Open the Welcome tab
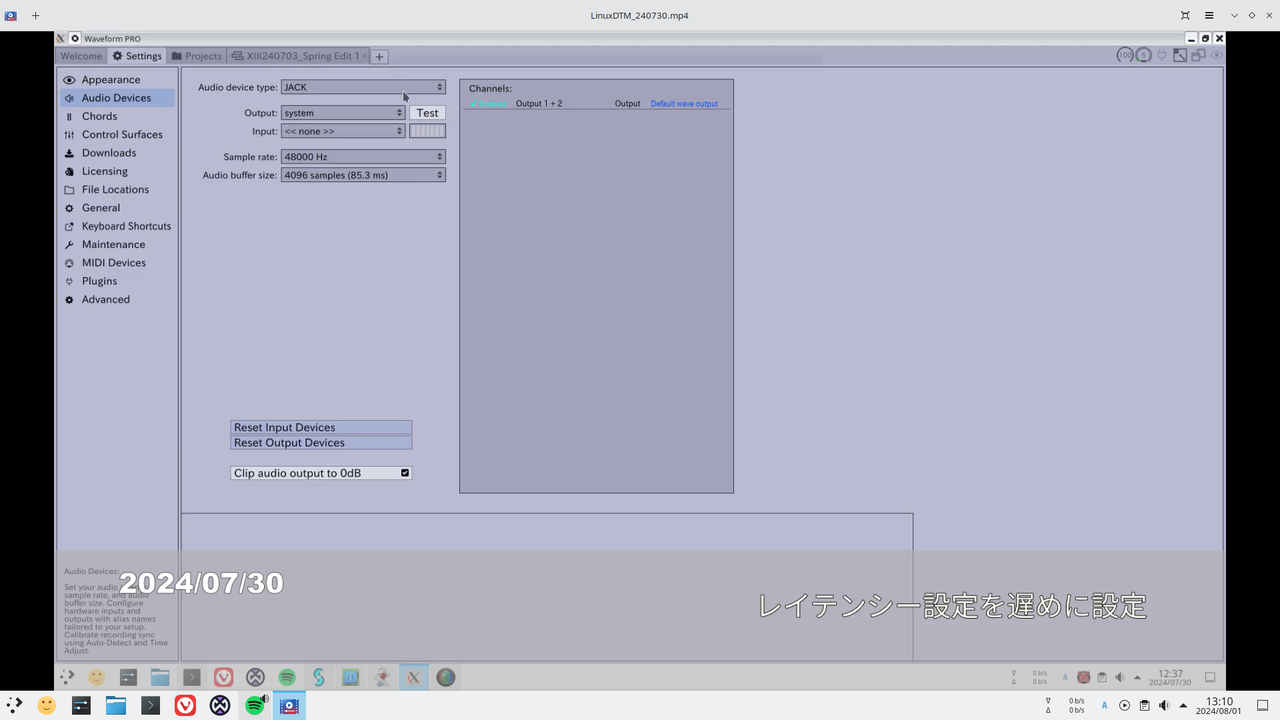This screenshot has height=720, width=1280. point(81,56)
